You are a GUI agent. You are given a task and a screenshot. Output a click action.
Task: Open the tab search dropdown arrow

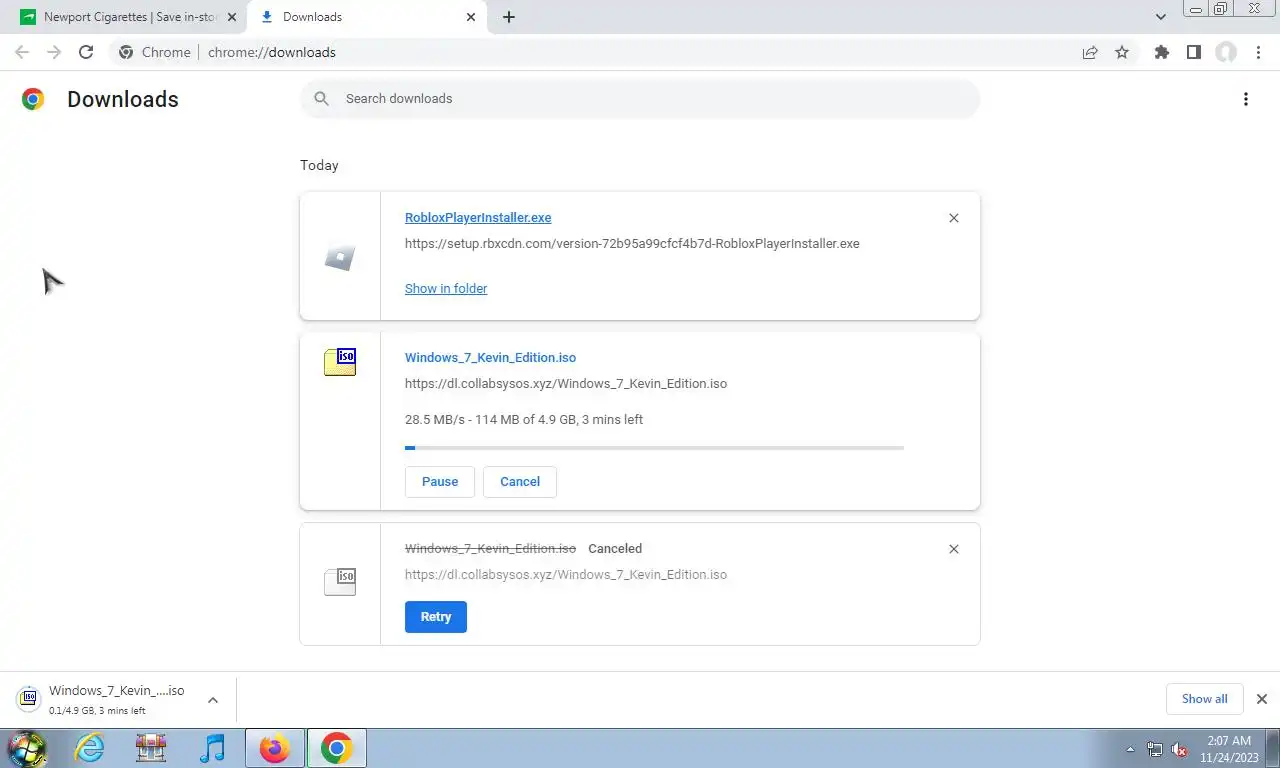coord(1161,17)
